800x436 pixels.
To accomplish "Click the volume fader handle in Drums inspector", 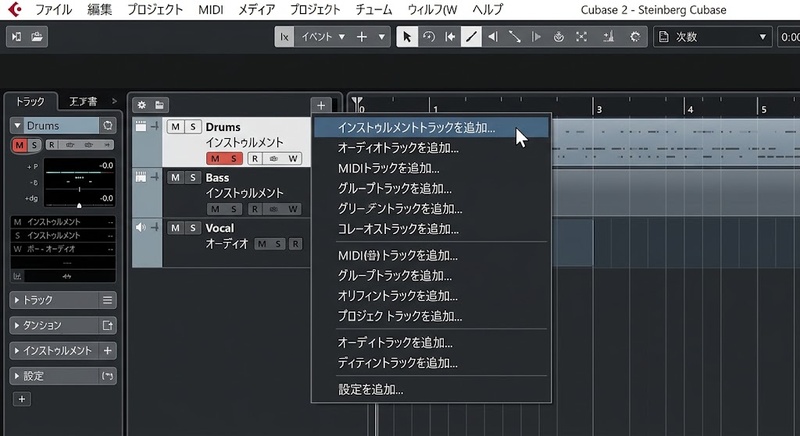I will pyautogui.click(x=79, y=205).
